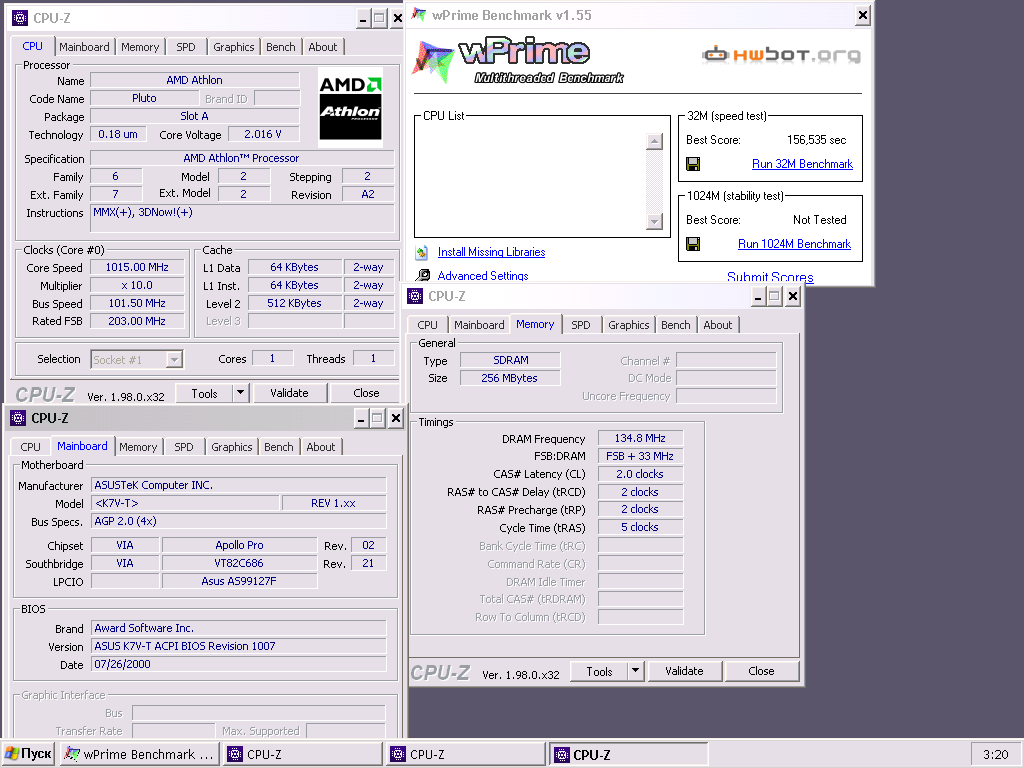
Task: Switch to the CPU tab in the Mainboard window
Action: click(x=30, y=447)
